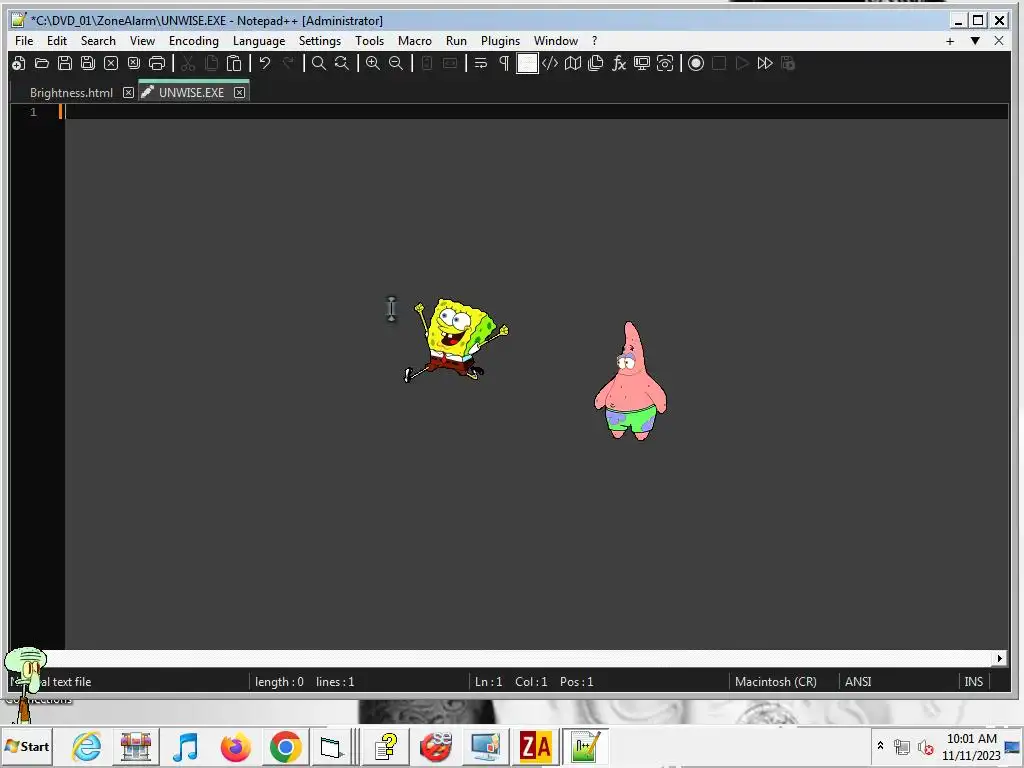Viewport: 1024px width, 768px height.
Task: Click the muted volume tray icon
Action: 925,746
